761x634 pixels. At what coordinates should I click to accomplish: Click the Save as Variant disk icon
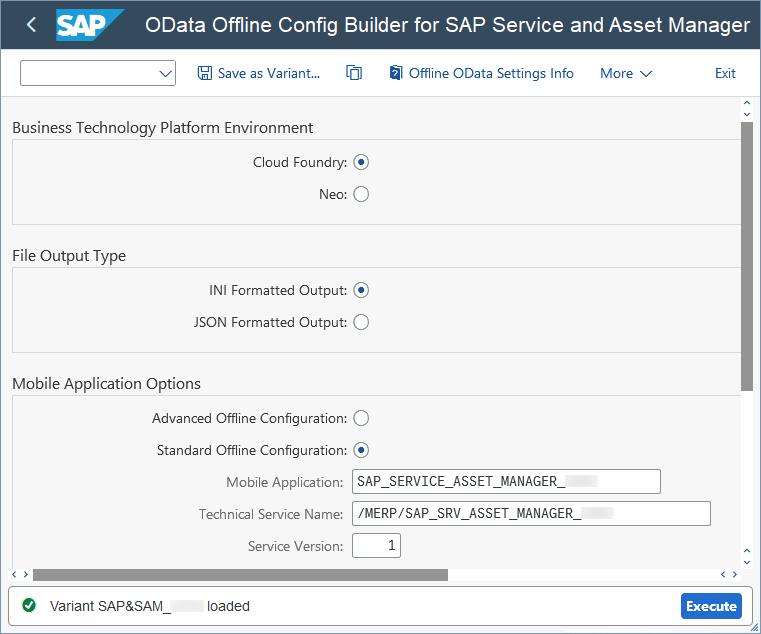[205, 73]
